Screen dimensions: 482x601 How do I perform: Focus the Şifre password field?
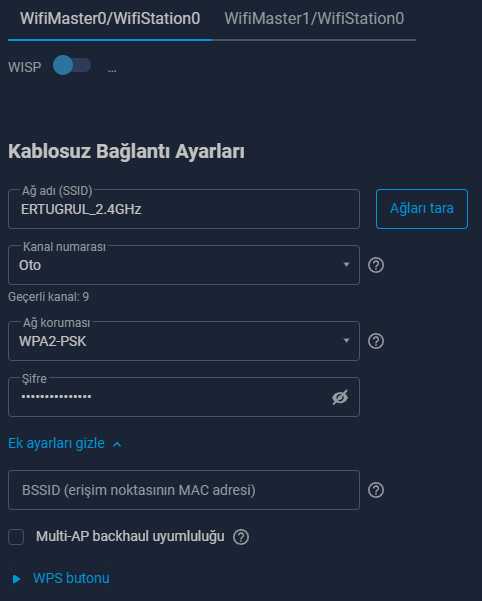[x=184, y=397]
